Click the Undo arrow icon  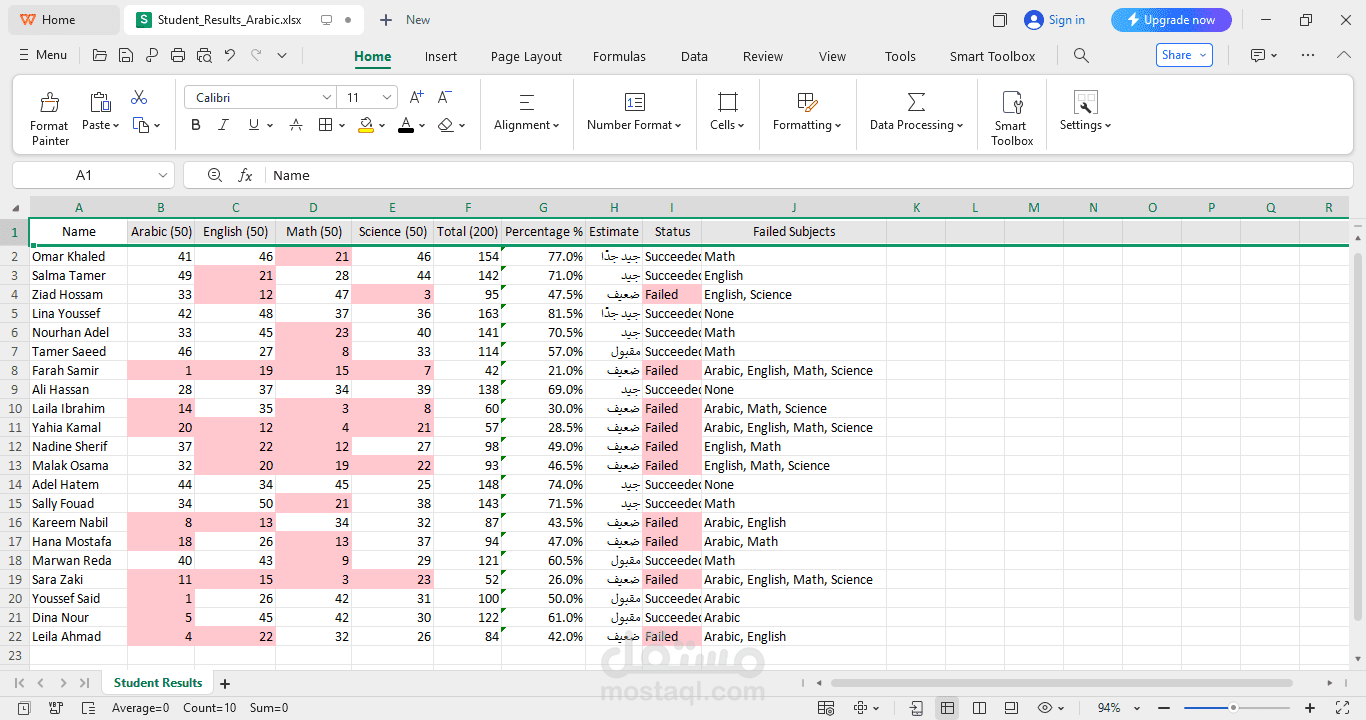(x=230, y=56)
